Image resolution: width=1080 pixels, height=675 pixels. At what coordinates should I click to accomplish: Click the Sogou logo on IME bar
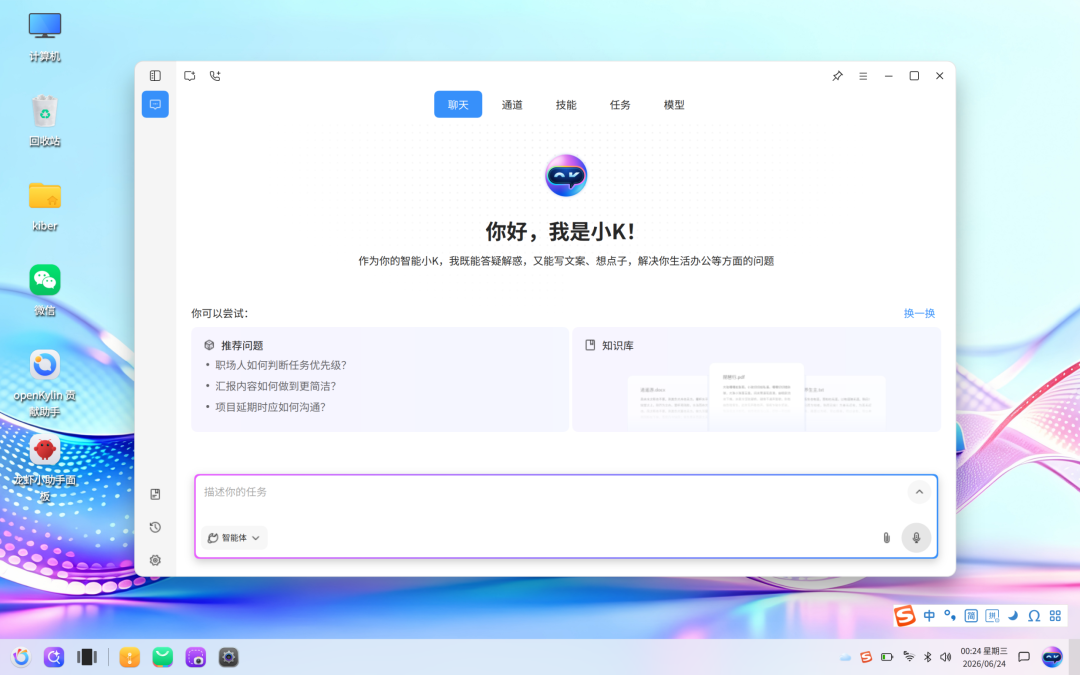click(x=905, y=616)
